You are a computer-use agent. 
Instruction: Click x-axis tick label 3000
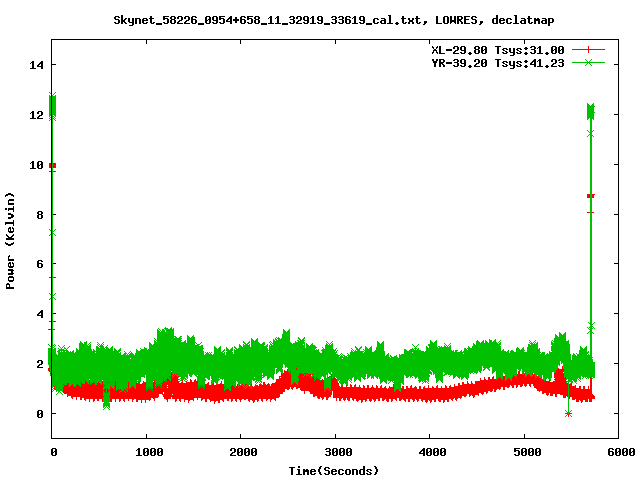pos(338,452)
